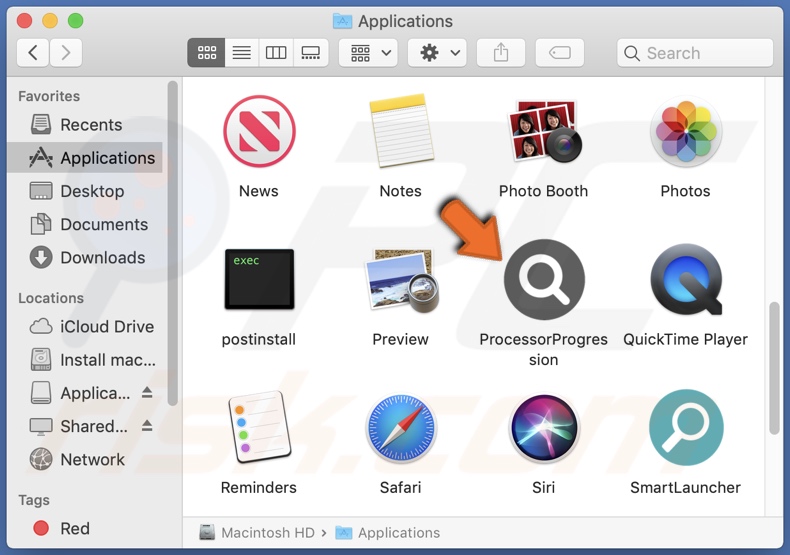Switch to list view
The image size is (790, 555).
tap(242, 52)
